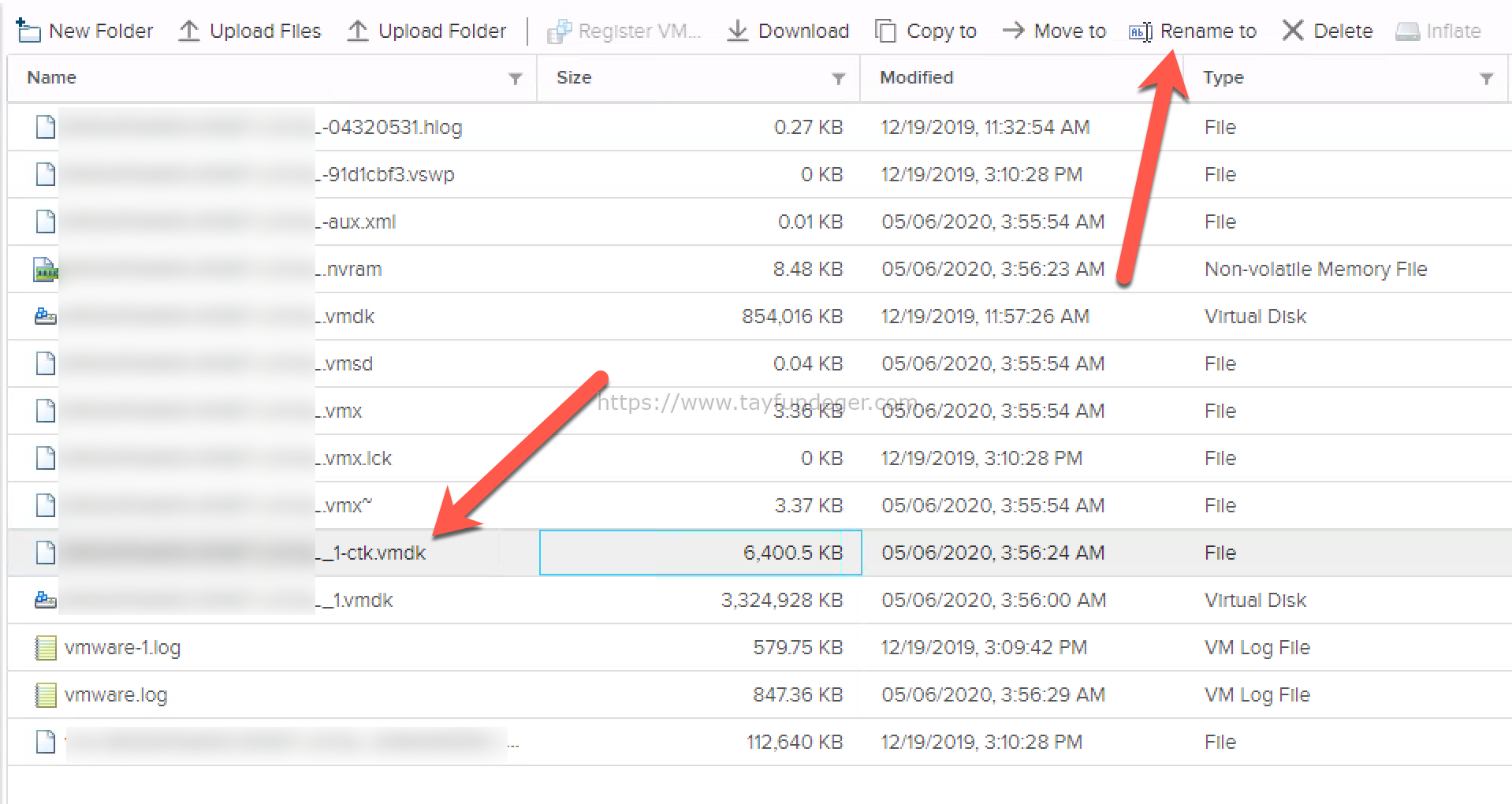Click the file icon of the _1-ctk.vmdk row

(x=46, y=553)
